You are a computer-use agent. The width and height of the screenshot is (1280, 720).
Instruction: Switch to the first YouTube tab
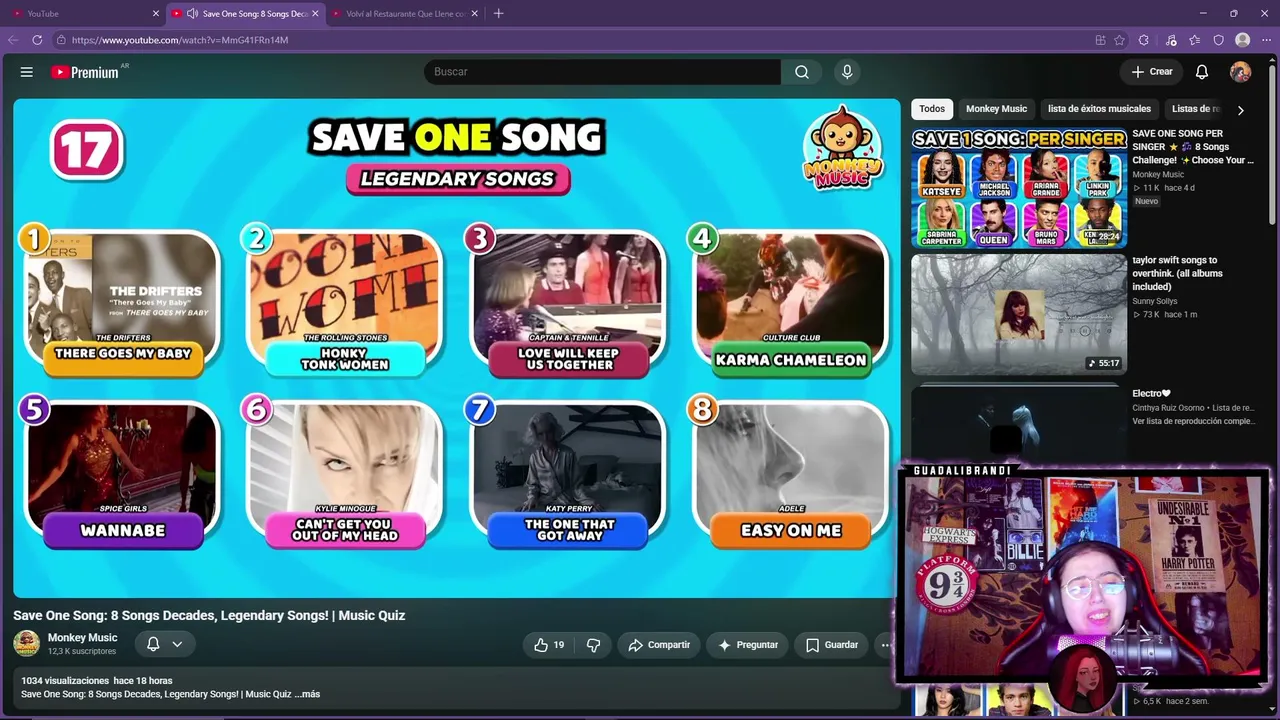(x=85, y=13)
